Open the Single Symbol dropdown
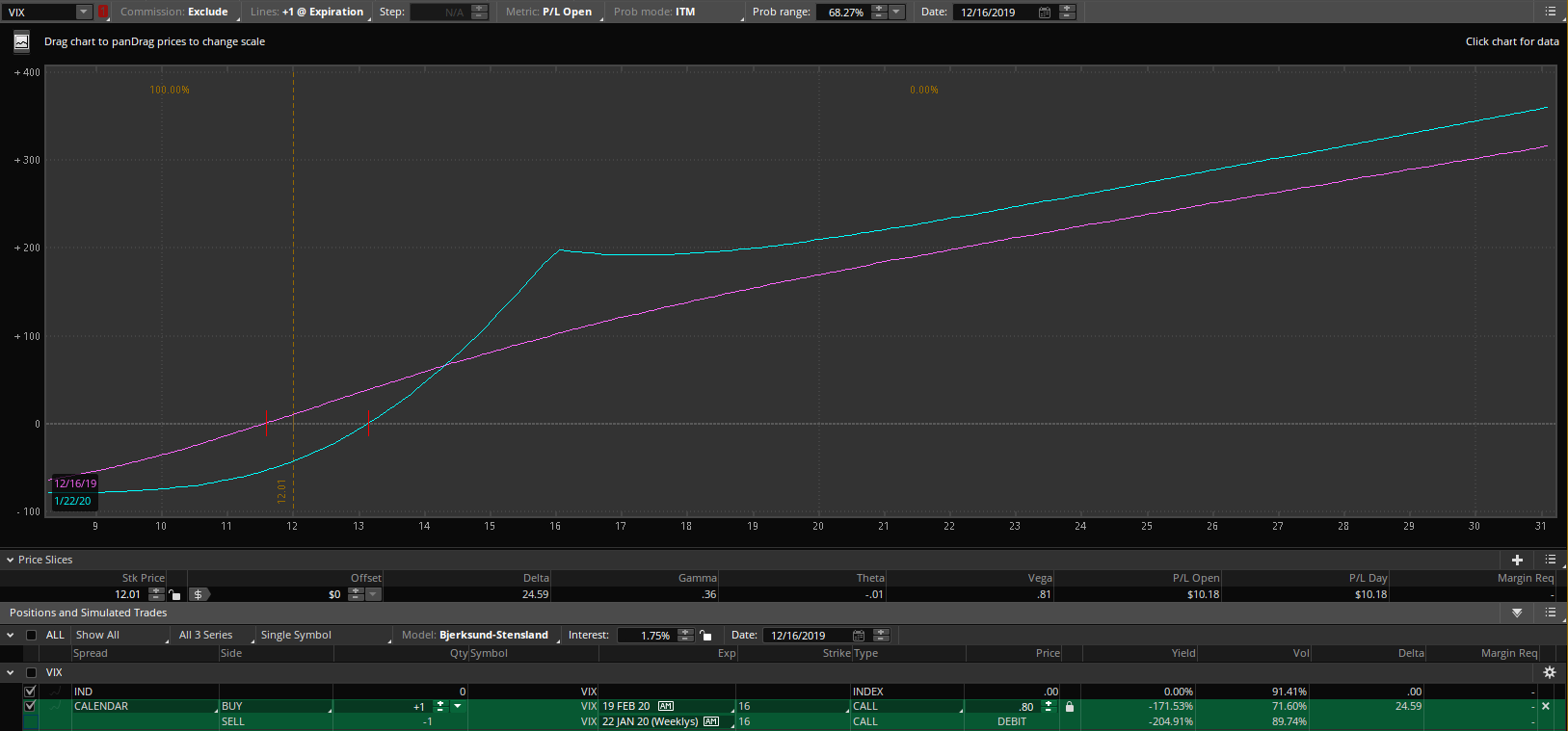Screen dimensions: 1568x731 coord(326,636)
